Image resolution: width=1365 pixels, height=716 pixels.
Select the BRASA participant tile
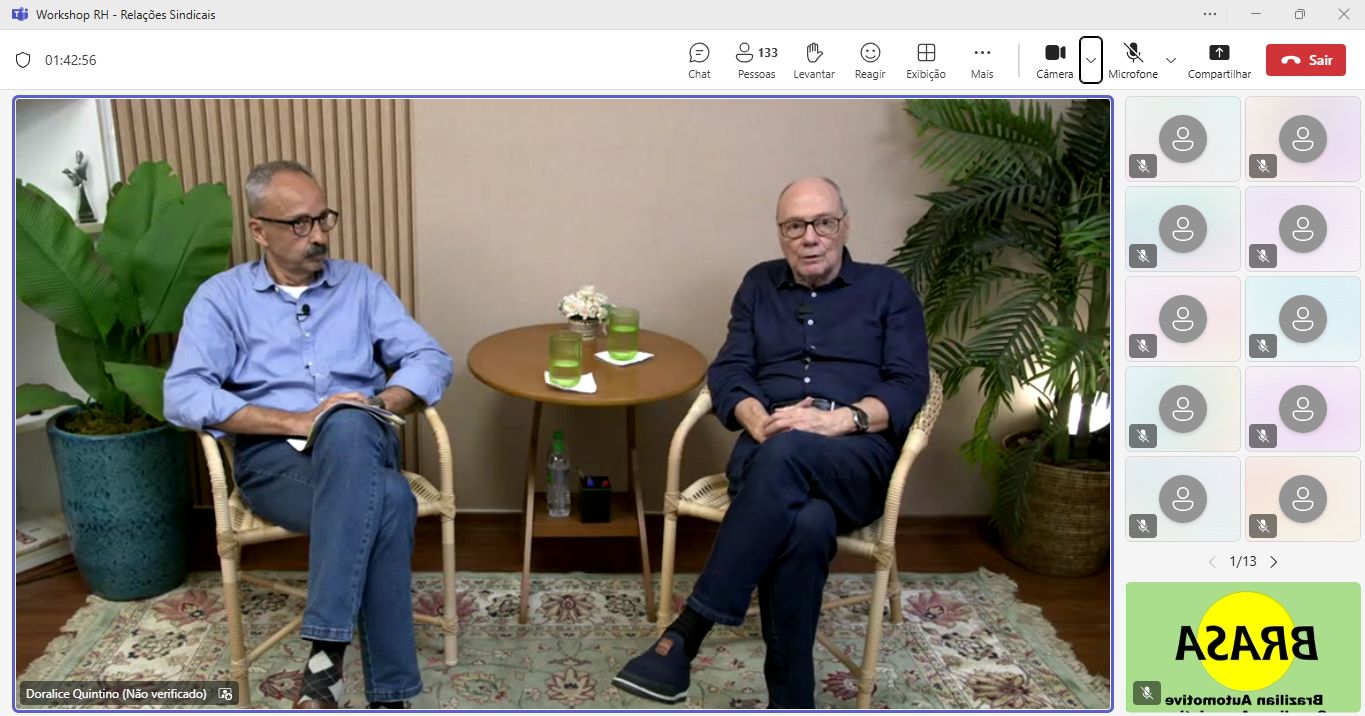pyautogui.click(x=1244, y=647)
